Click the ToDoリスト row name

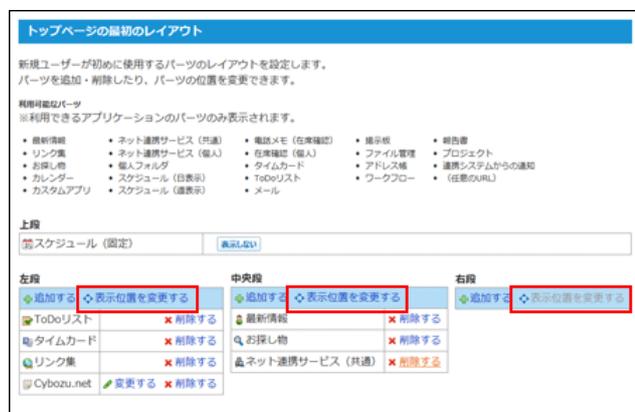(x=63, y=320)
